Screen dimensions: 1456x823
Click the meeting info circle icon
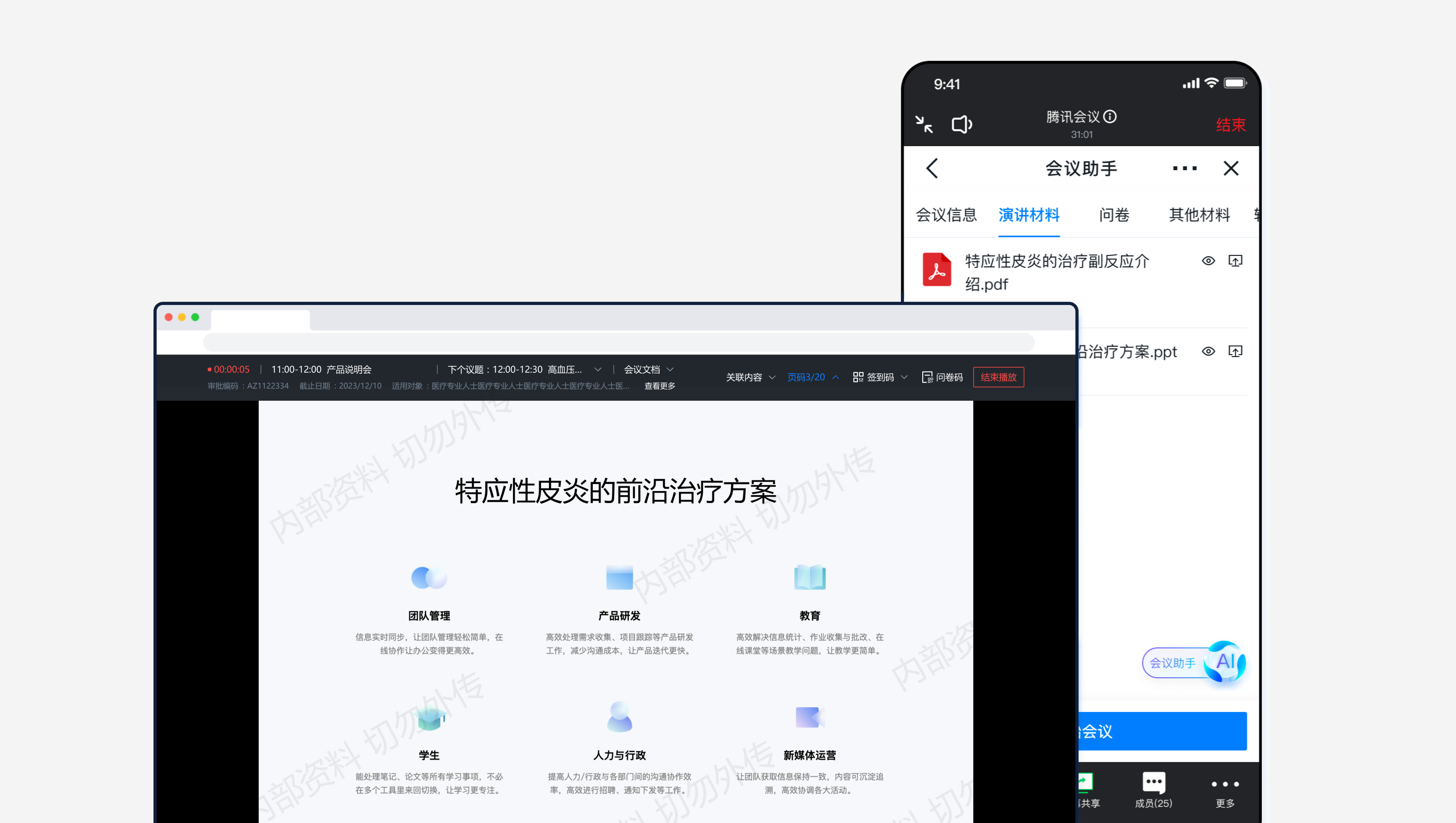pos(1110,117)
